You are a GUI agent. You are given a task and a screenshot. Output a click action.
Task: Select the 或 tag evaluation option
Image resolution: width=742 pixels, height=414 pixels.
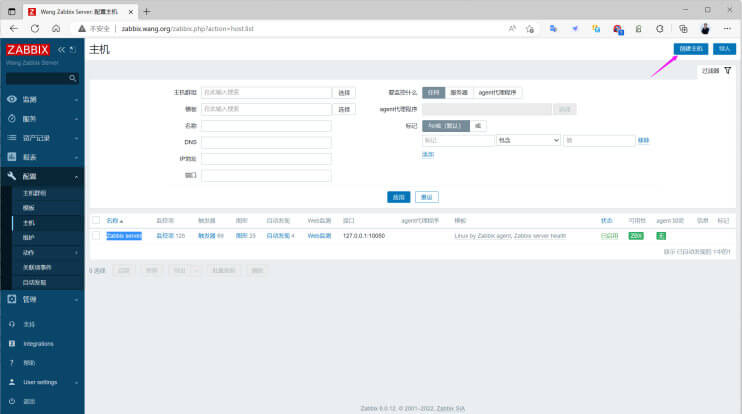(478, 125)
